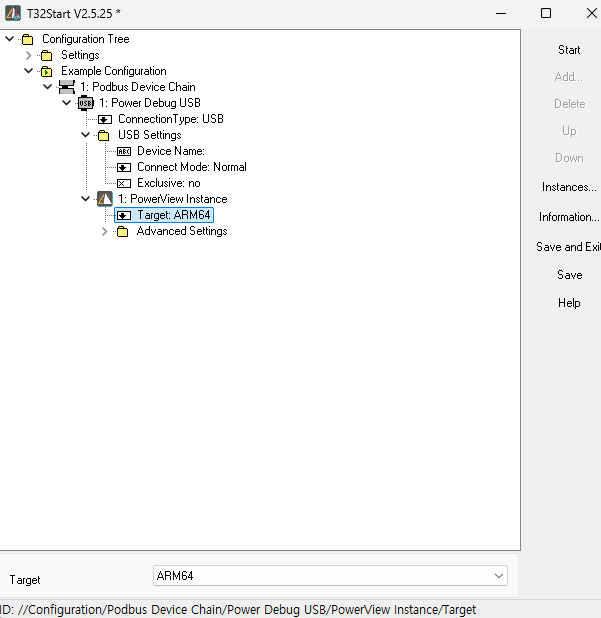
Task: Click the Save button
Action: 569,275
